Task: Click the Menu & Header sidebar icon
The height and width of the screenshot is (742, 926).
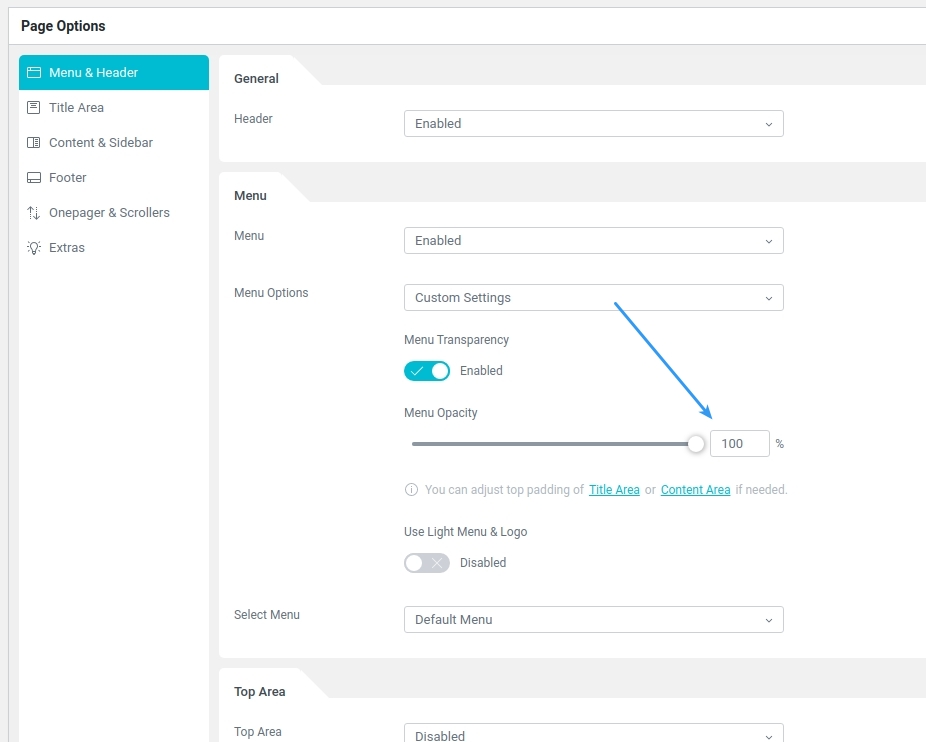Action: [x=34, y=73]
